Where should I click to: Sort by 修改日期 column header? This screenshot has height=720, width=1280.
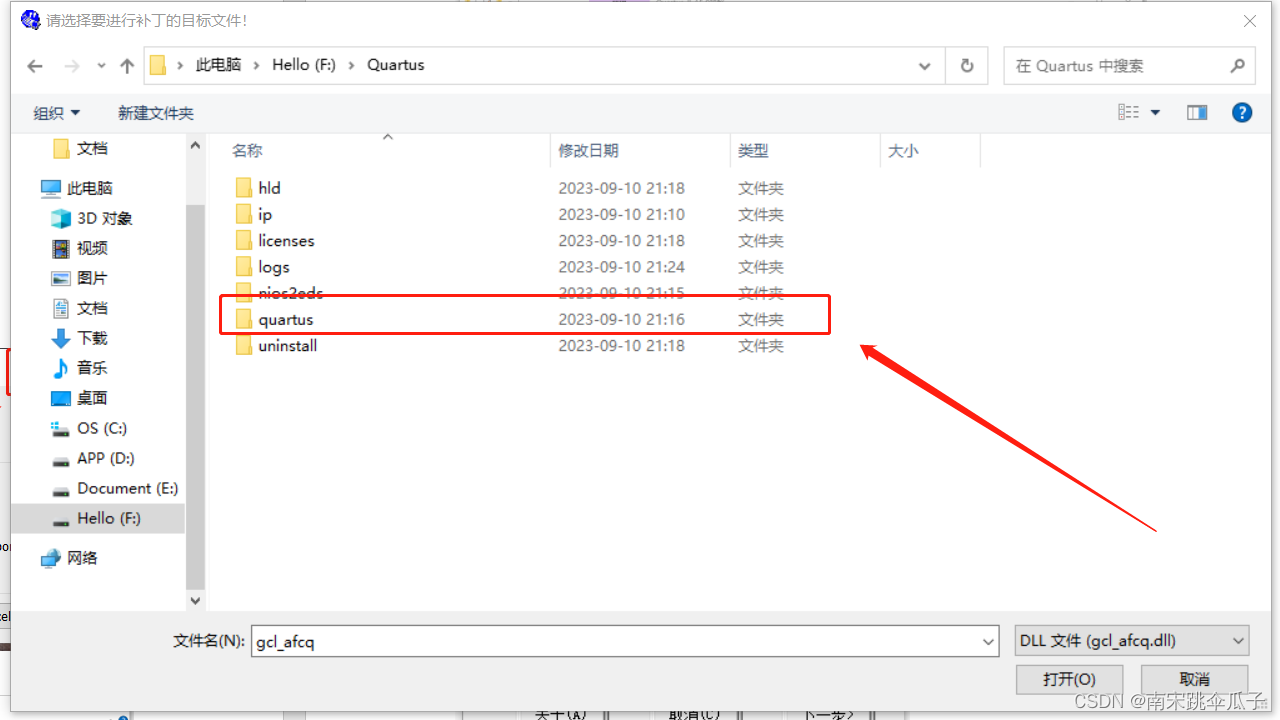589,151
